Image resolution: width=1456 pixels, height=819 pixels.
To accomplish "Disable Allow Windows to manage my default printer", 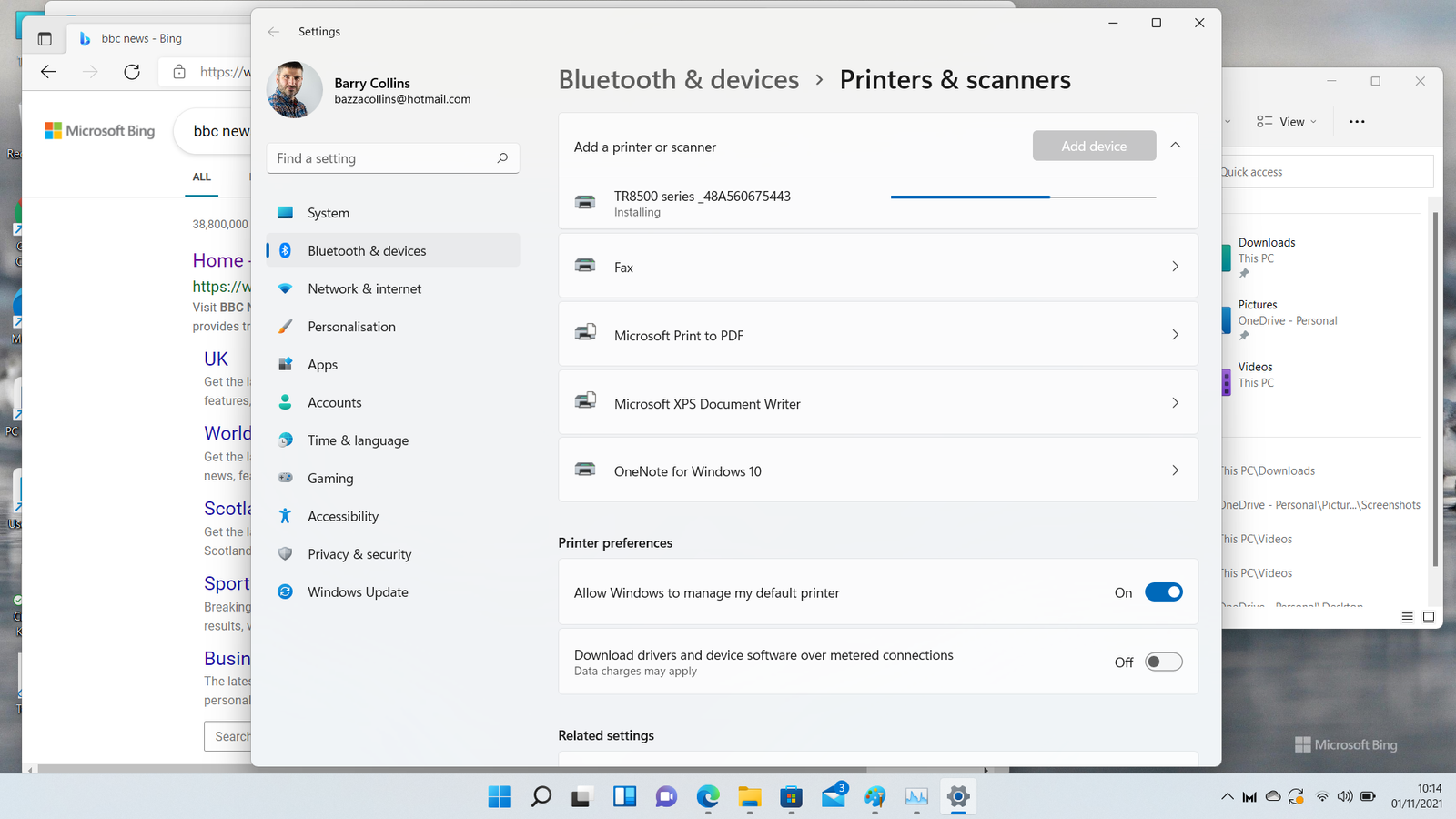I will coord(1163,591).
